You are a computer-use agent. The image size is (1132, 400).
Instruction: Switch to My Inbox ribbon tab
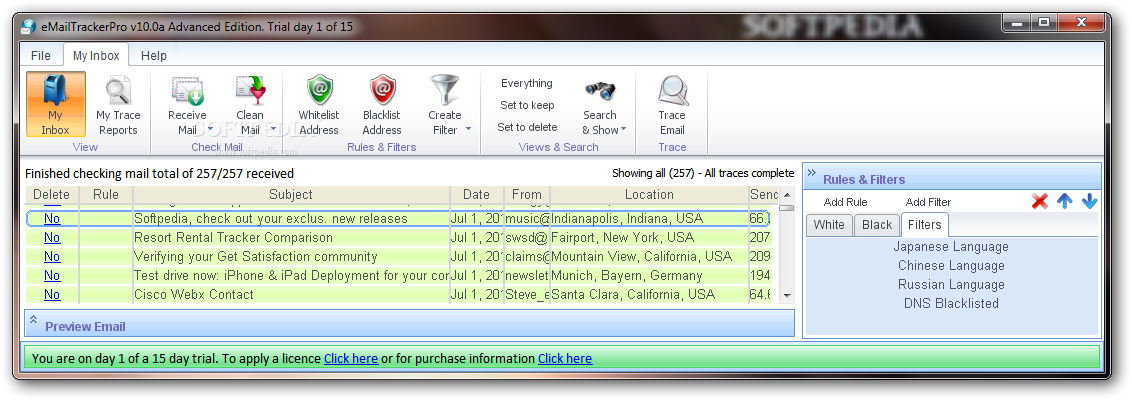(x=96, y=56)
